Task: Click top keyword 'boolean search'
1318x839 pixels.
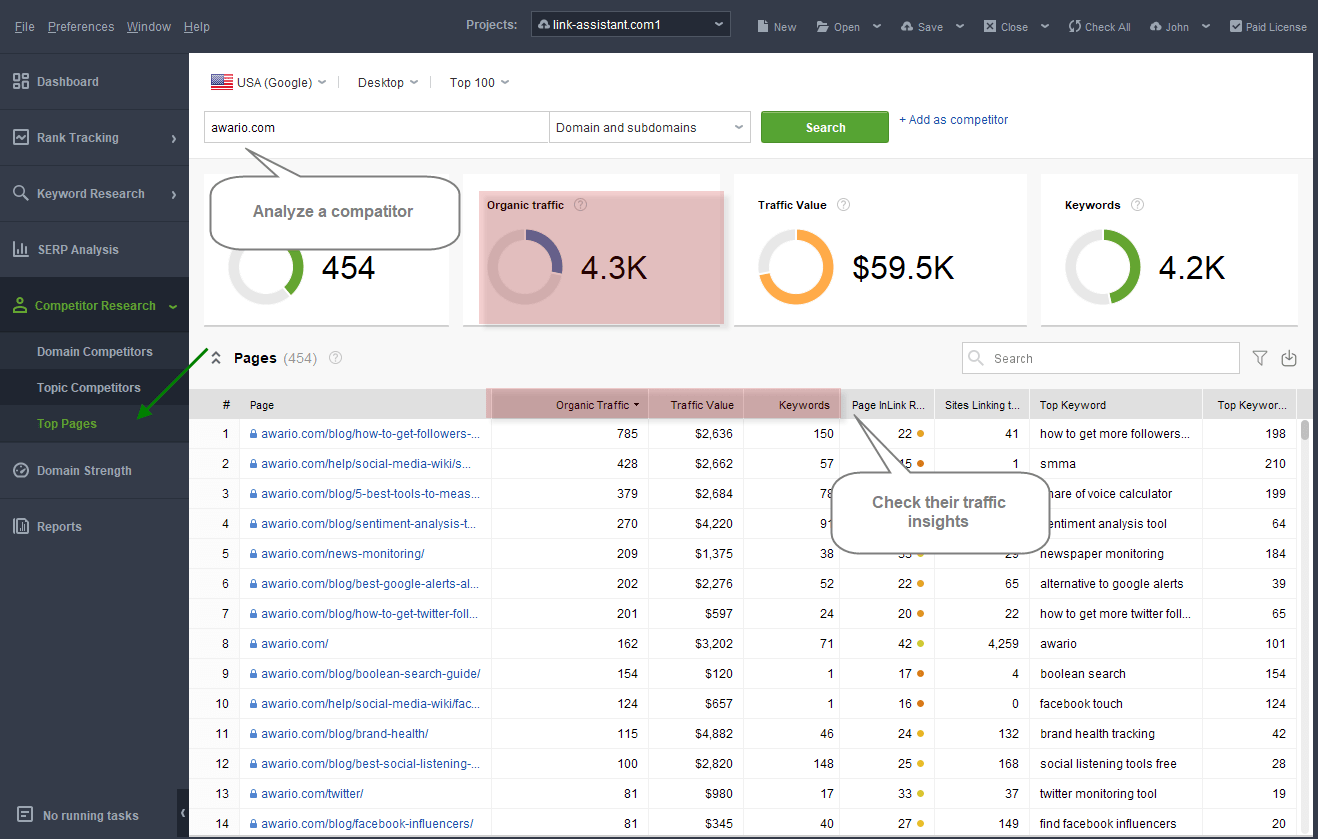Action: [1083, 674]
